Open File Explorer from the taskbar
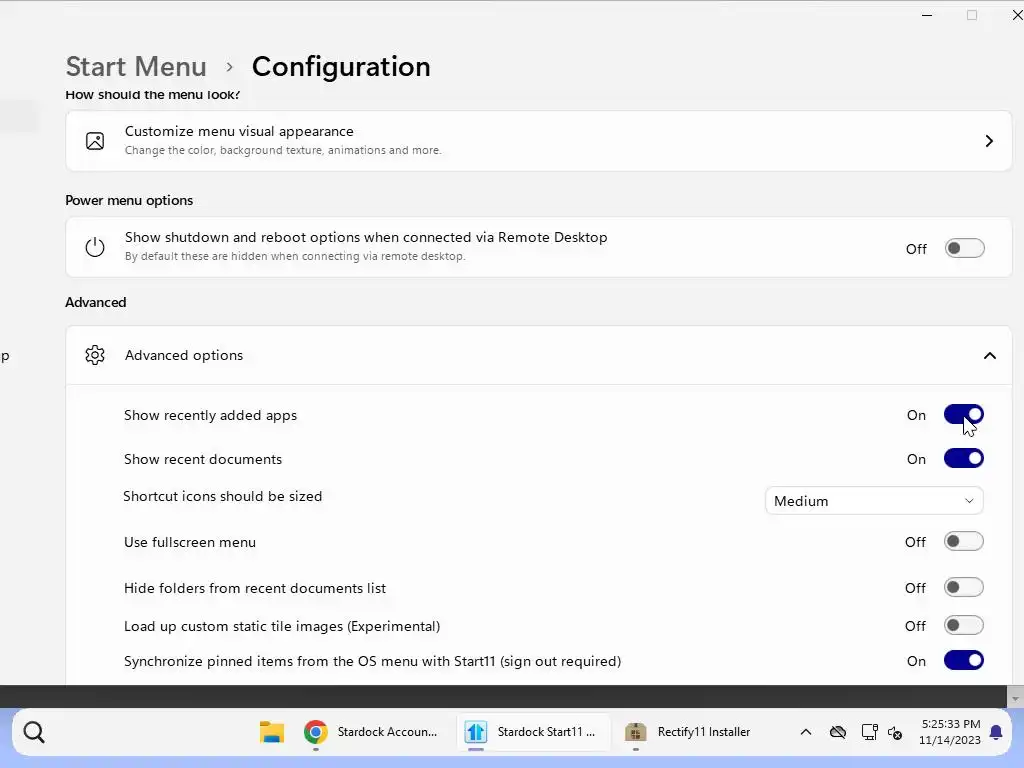 tap(271, 732)
